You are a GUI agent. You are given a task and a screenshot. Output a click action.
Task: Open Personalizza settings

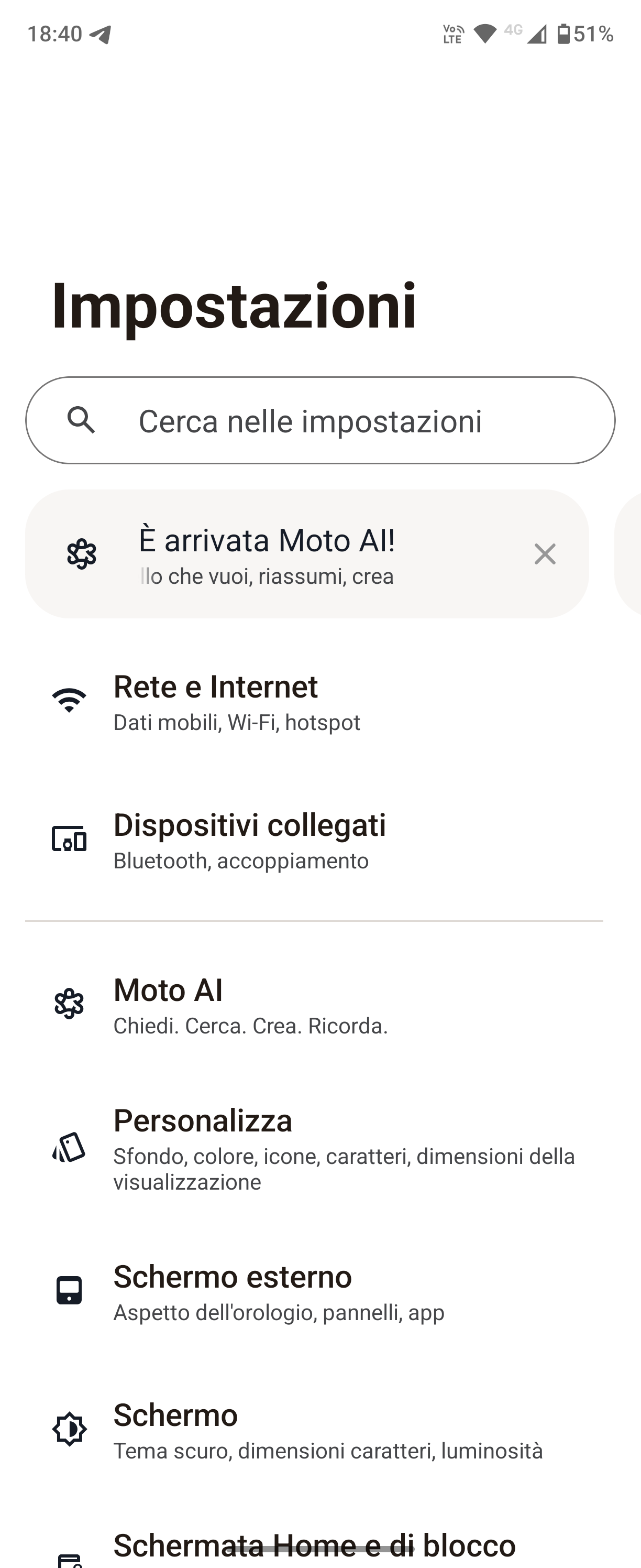[x=320, y=1147]
